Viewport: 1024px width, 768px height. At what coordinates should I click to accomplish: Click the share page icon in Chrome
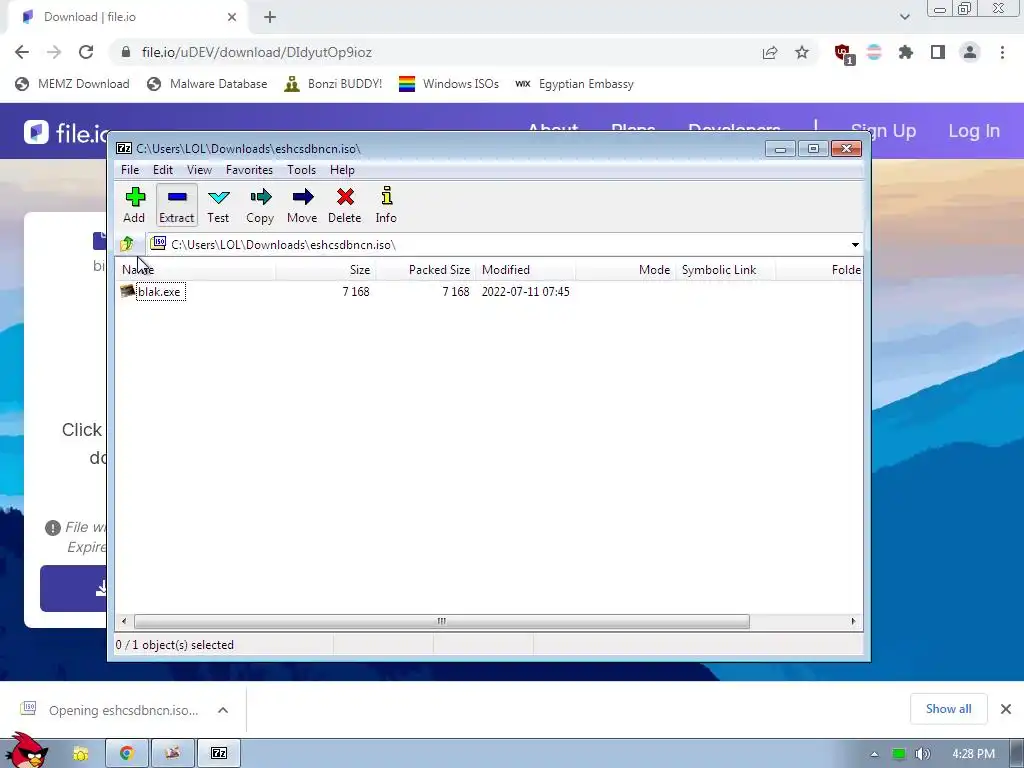770,53
